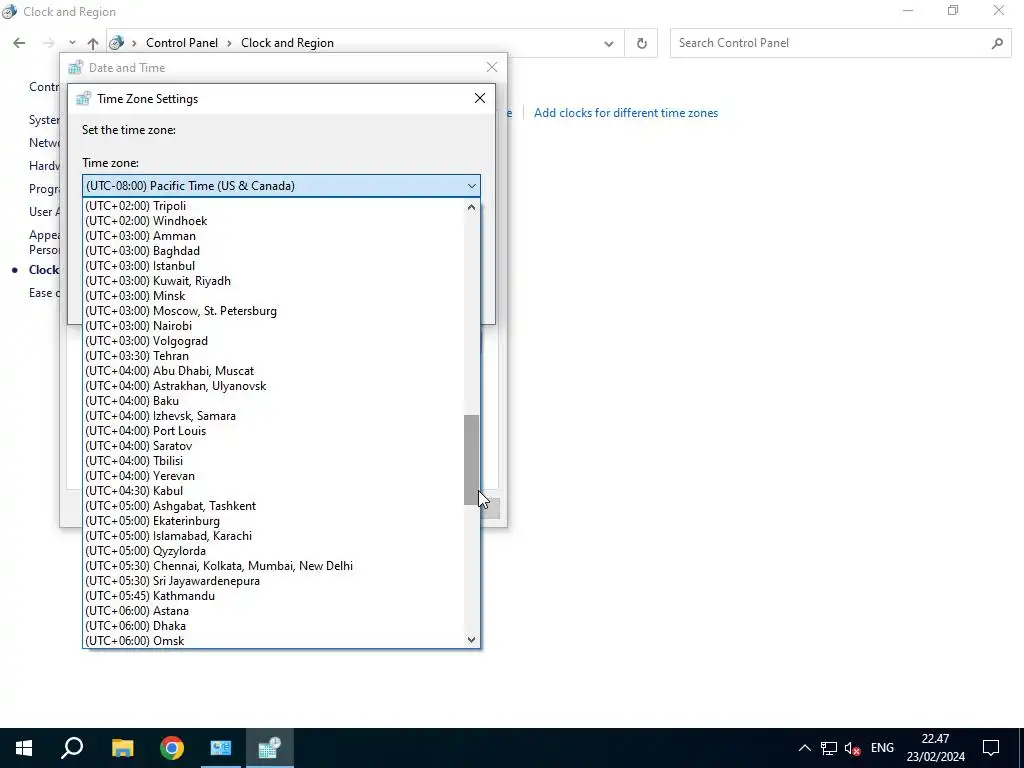Switch to Control Panel taskbar window
The image size is (1024, 768).
pyautogui.click(x=221, y=748)
